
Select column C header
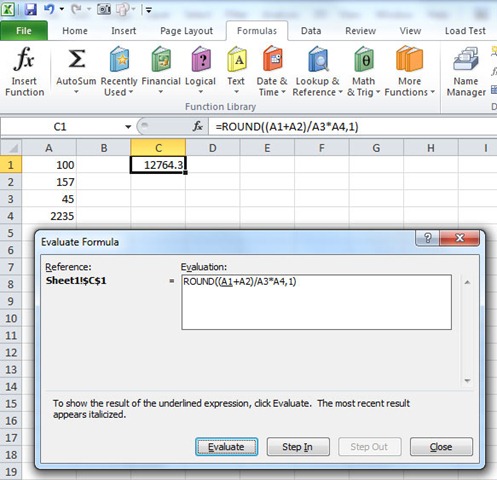158,148
